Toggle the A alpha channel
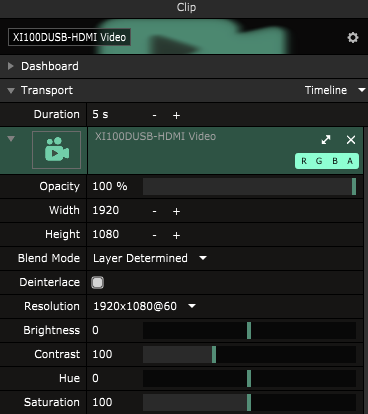 350,161
